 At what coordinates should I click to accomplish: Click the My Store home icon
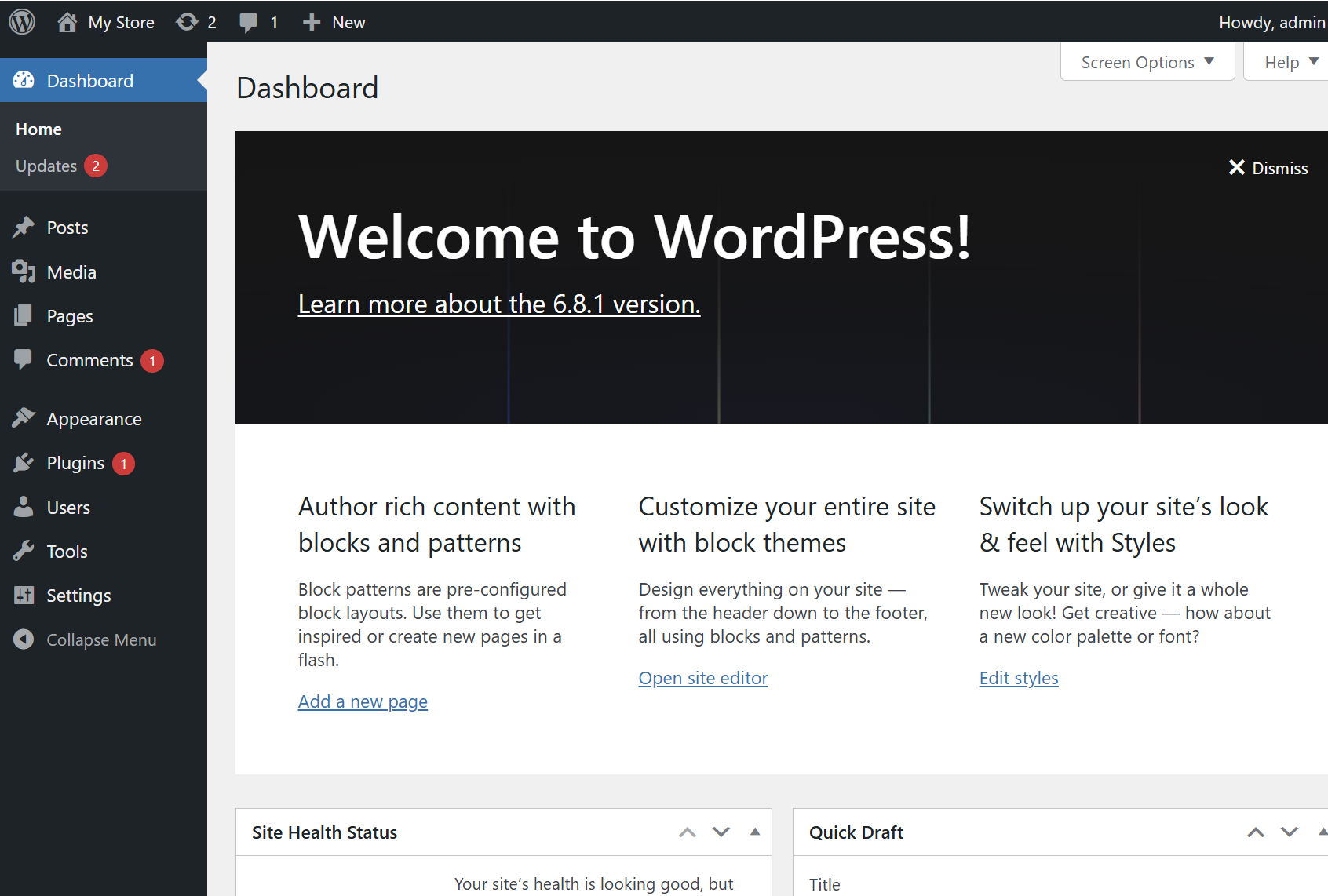click(67, 22)
